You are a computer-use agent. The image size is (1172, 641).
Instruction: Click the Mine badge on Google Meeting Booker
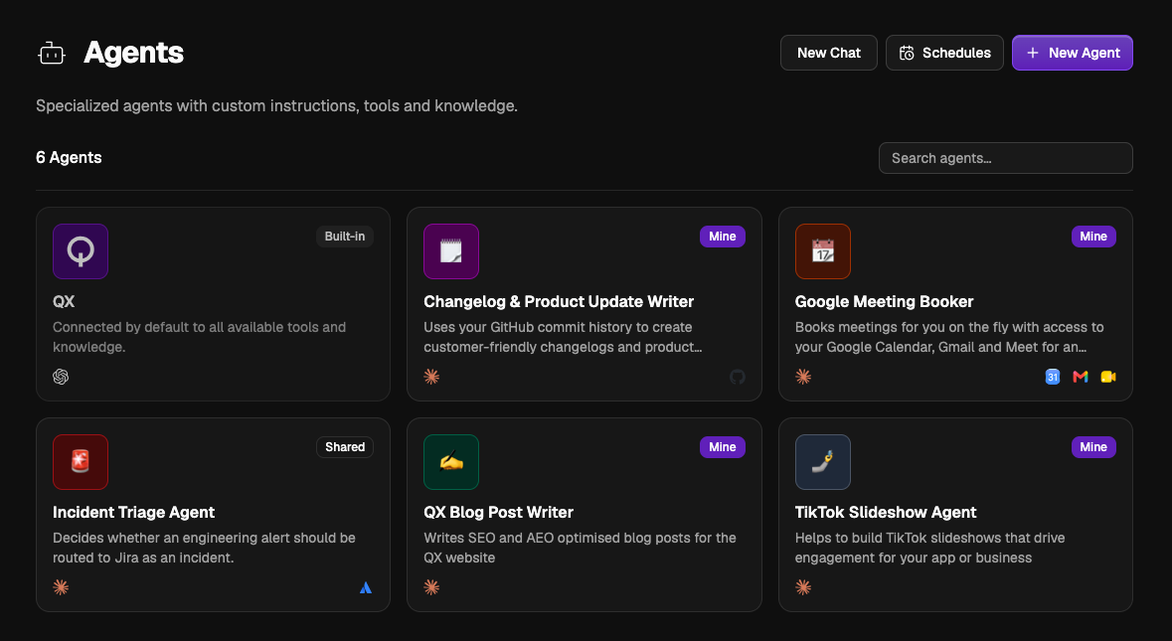1094,237
